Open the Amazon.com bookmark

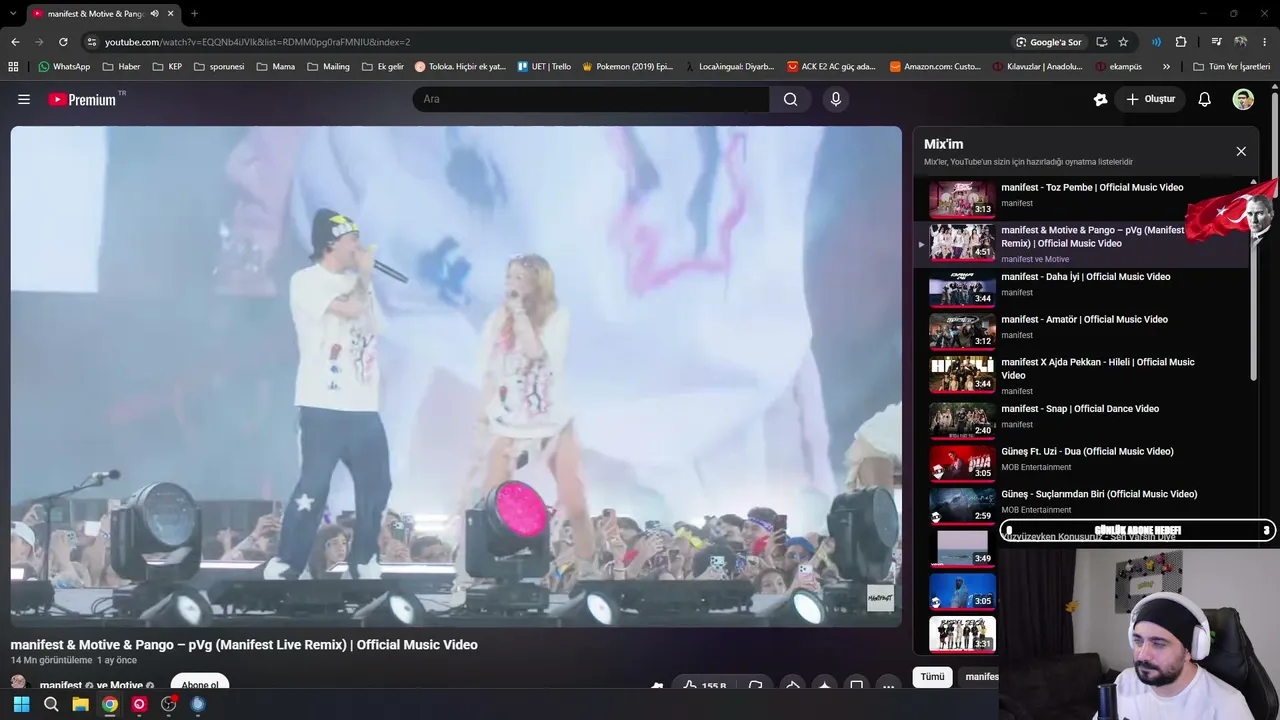tap(935, 67)
